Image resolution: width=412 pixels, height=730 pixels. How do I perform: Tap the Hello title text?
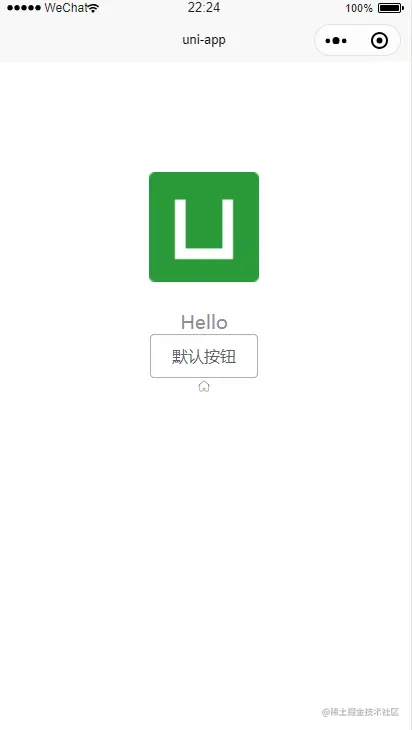[204, 322]
